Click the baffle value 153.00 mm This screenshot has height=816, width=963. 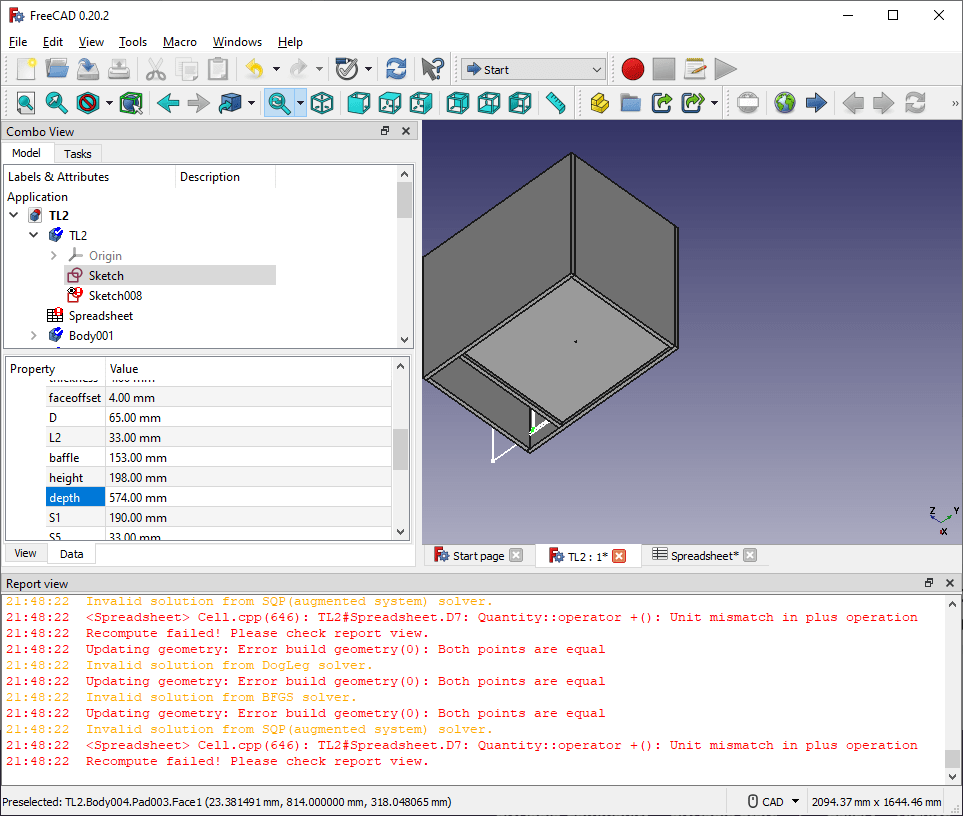tap(248, 457)
